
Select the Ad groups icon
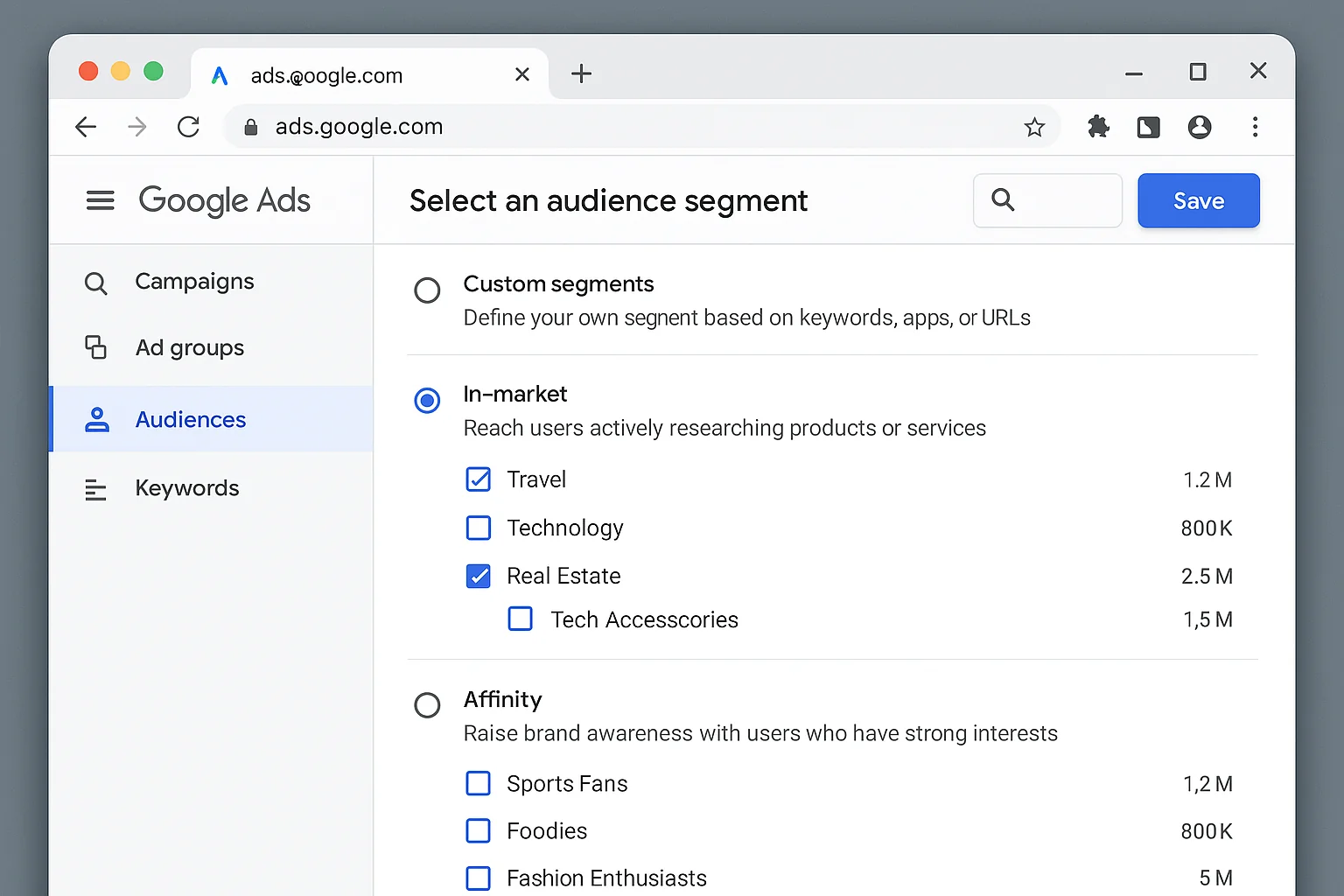tap(95, 347)
